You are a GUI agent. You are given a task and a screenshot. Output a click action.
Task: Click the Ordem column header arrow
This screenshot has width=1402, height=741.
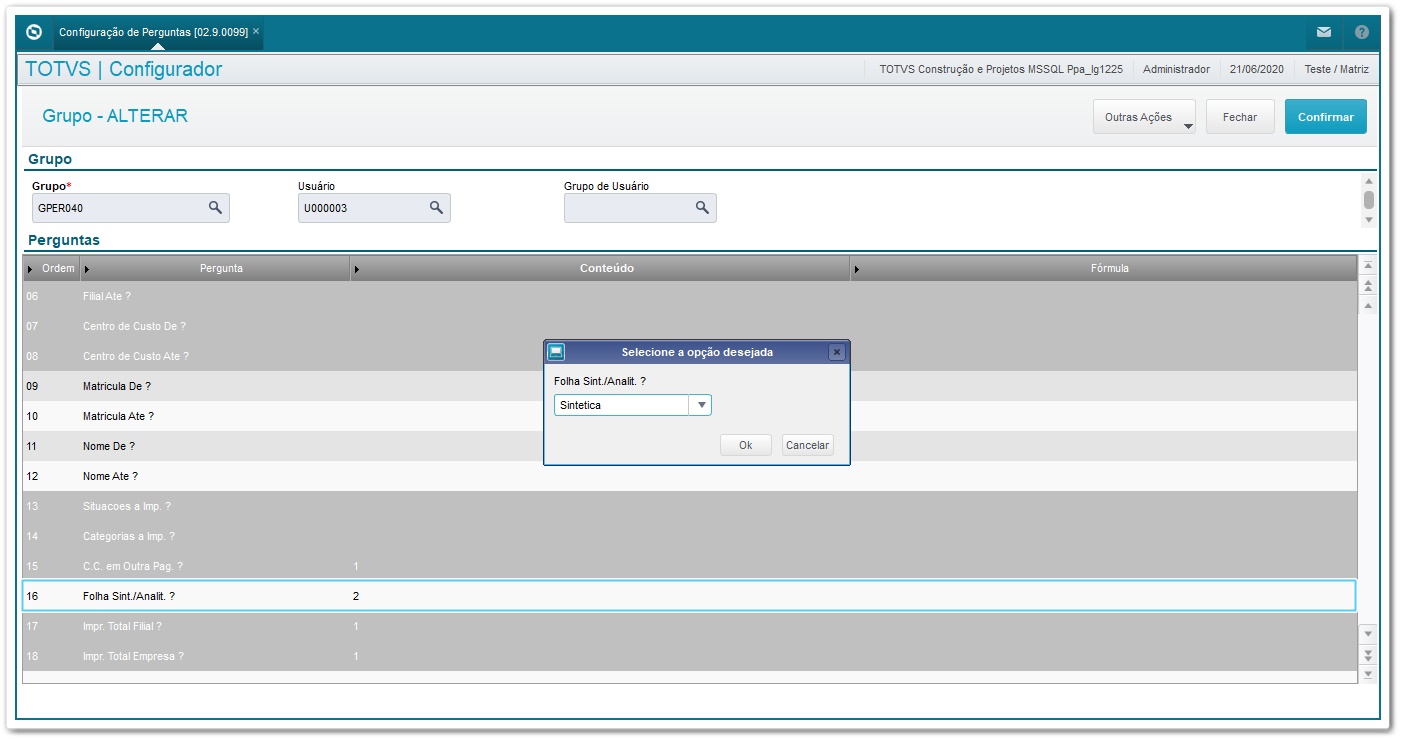(x=30, y=269)
